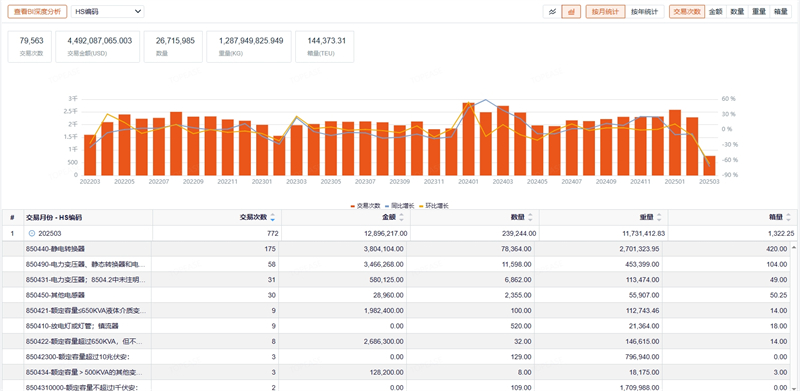Click row 85042300-额定容量超过10兆伏安
Viewport: 800px width, 391px height.
396,356
